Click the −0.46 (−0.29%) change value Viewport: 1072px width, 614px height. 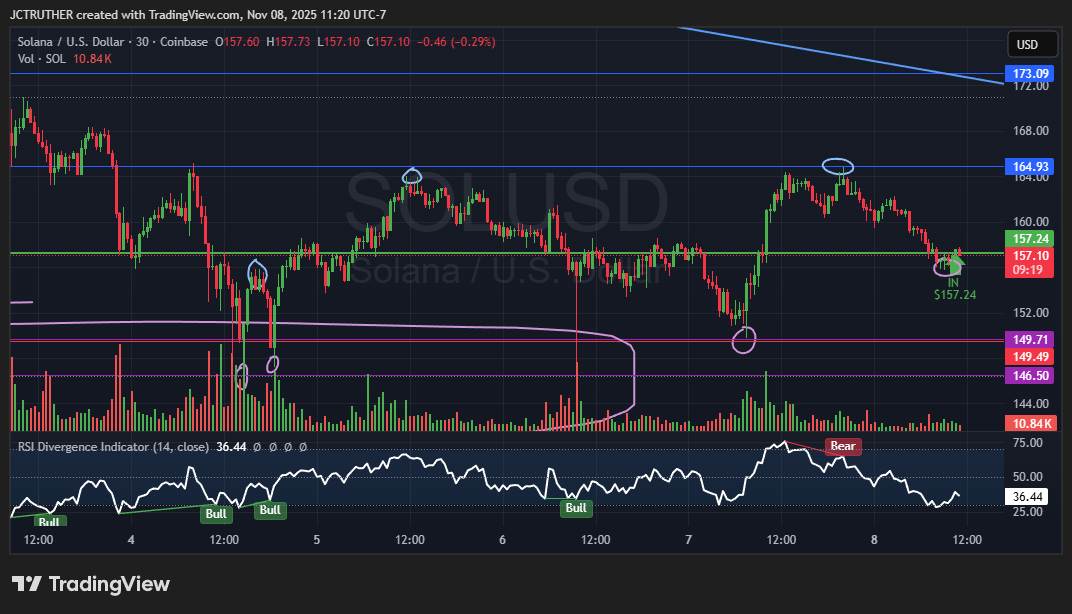[456, 42]
